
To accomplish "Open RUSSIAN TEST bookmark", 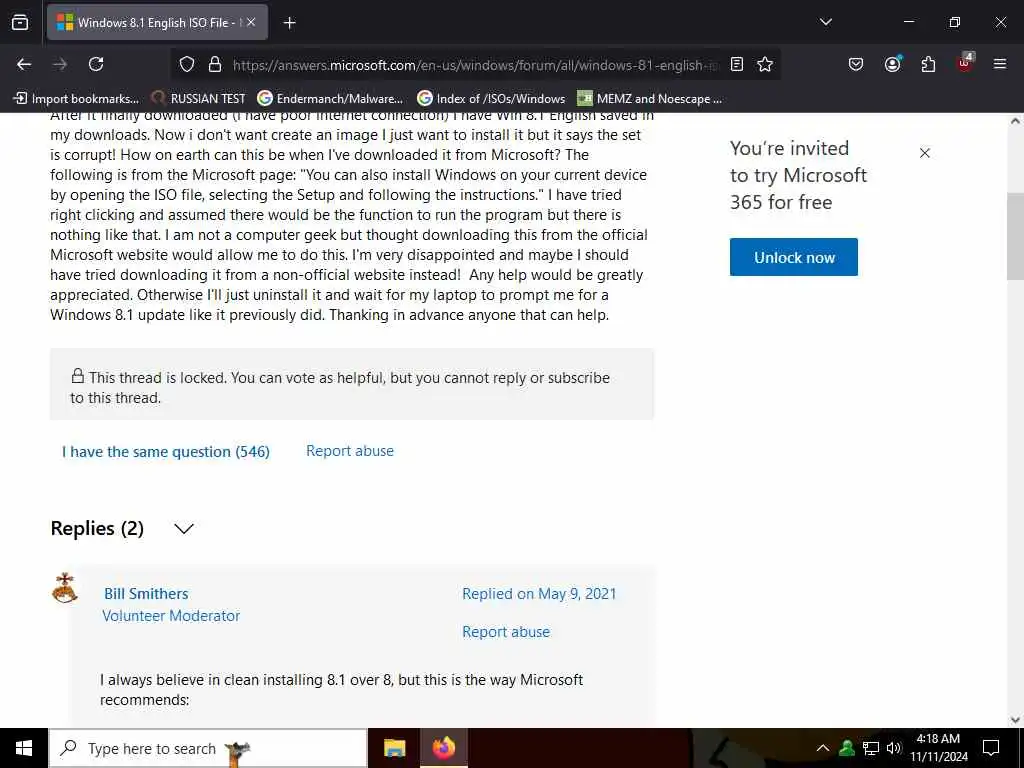I will [x=198, y=99].
